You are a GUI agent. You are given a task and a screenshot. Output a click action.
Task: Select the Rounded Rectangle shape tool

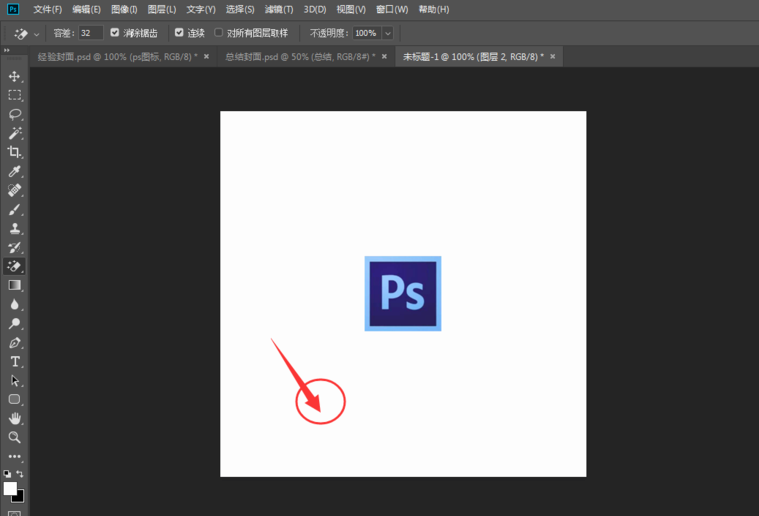pyautogui.click(x=15, y=399)
